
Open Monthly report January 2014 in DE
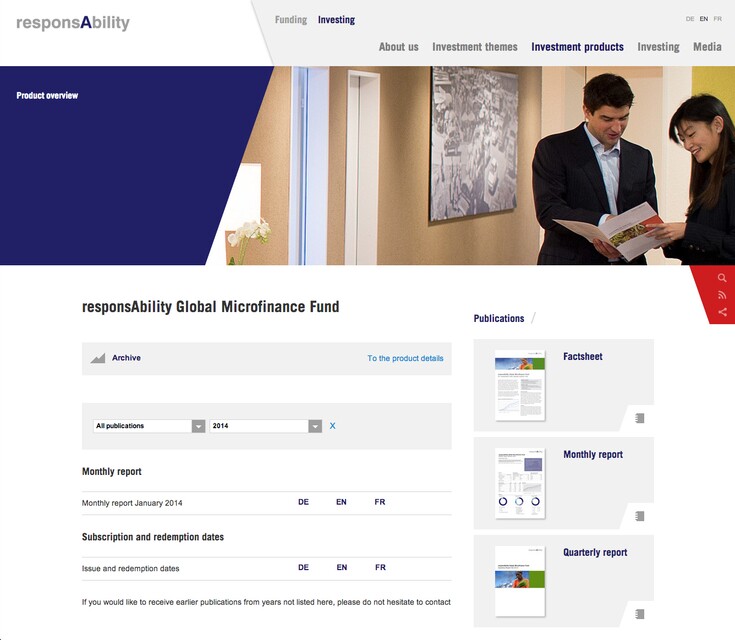click(303, 502)
